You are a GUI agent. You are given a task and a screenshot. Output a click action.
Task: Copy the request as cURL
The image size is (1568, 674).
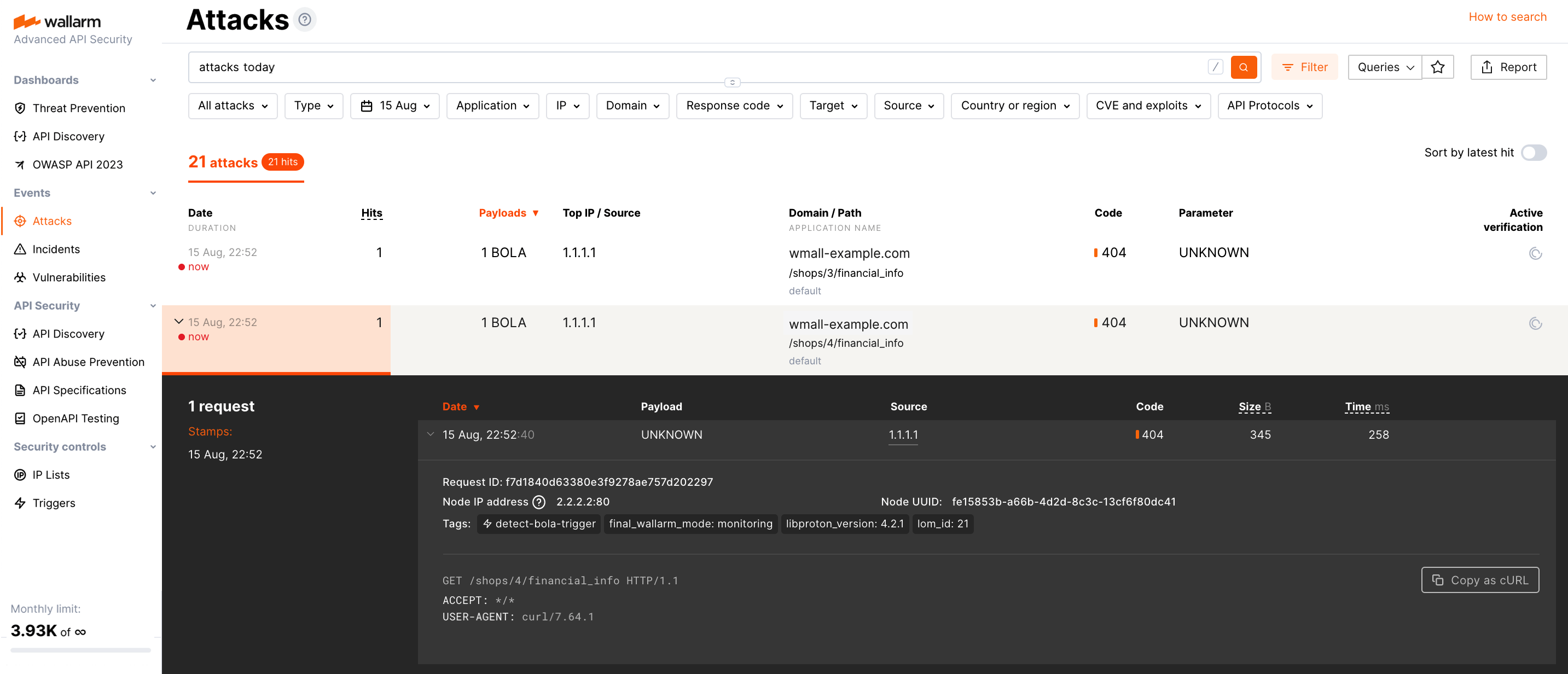[x=1480, y=579]
